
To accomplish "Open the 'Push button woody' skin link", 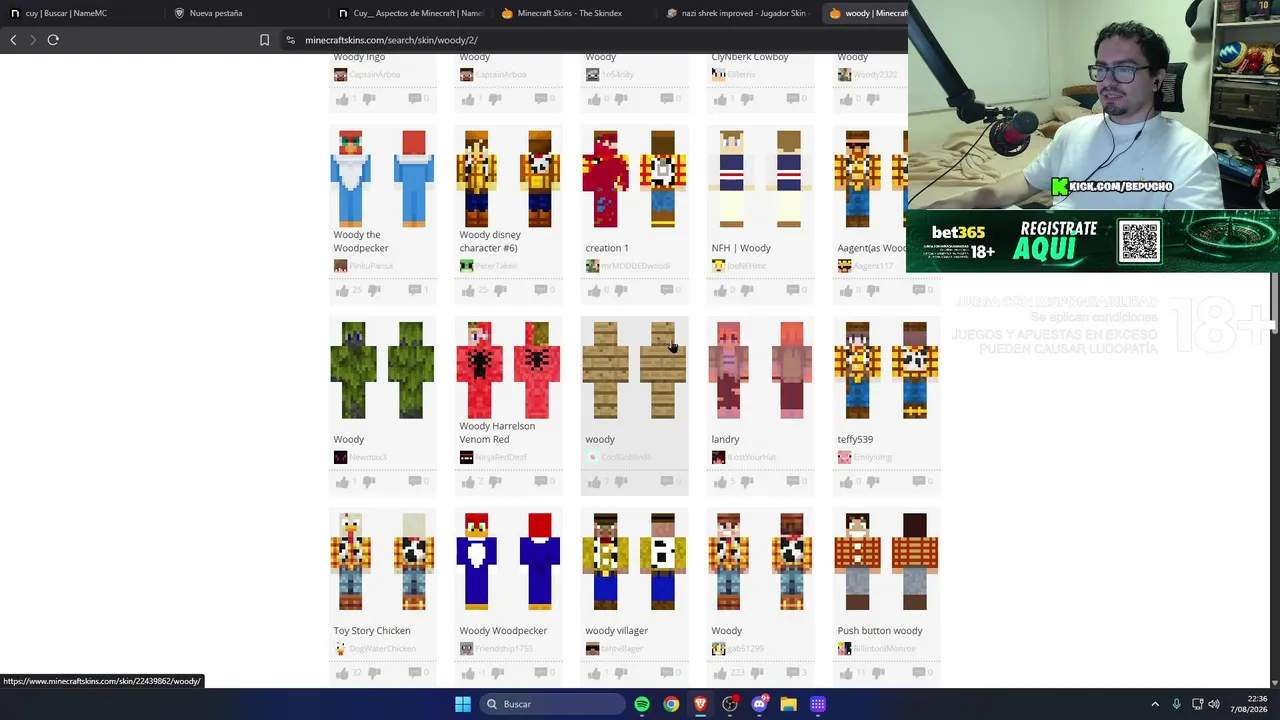I will pos(880,631).
